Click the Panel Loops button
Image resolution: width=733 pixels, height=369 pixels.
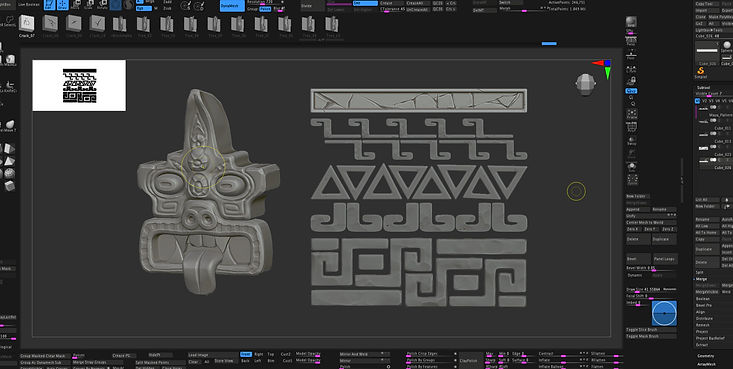(x=665, y=259)
